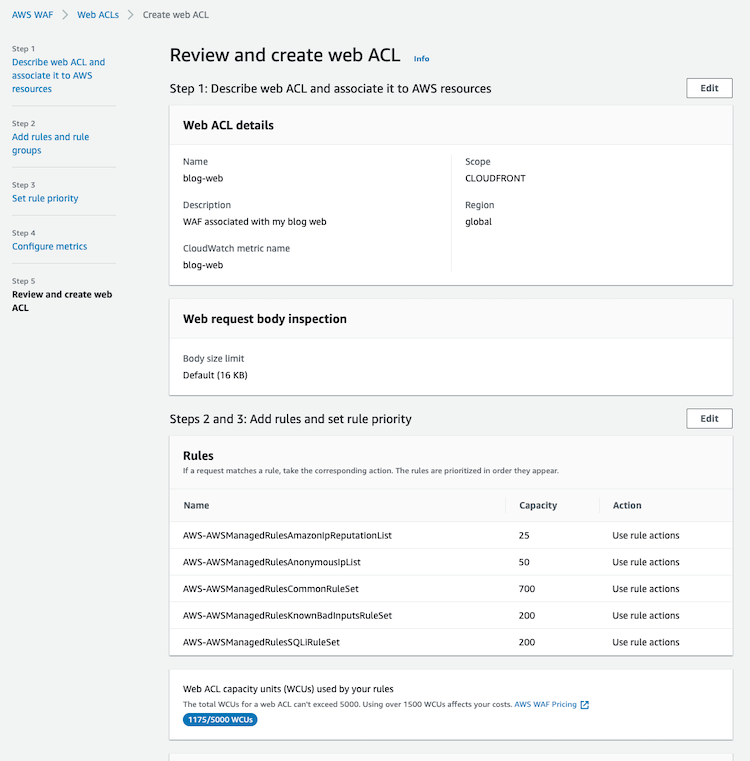The width and height of the screenshot is (750, 761).
Task: Go to AWS WAF breadcrumb
Action: click(33, 15)
